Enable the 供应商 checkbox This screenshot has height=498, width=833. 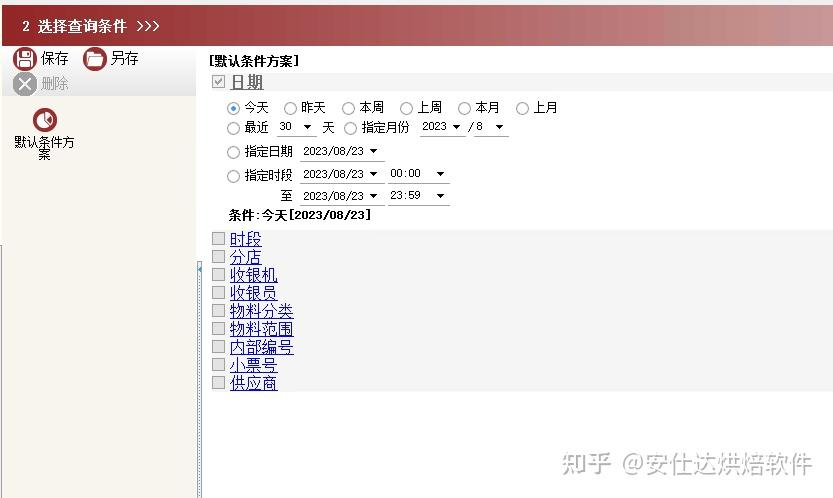(x=218, y=382)
